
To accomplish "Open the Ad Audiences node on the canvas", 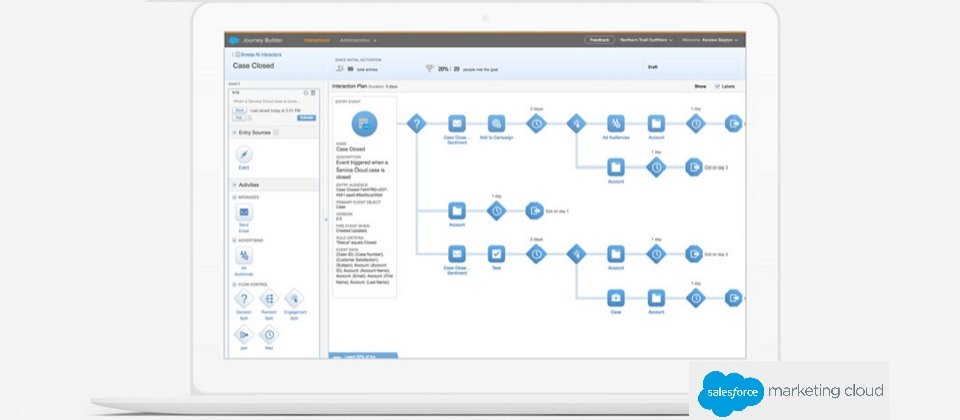I will pyautogui.click(x=616, y=124).
